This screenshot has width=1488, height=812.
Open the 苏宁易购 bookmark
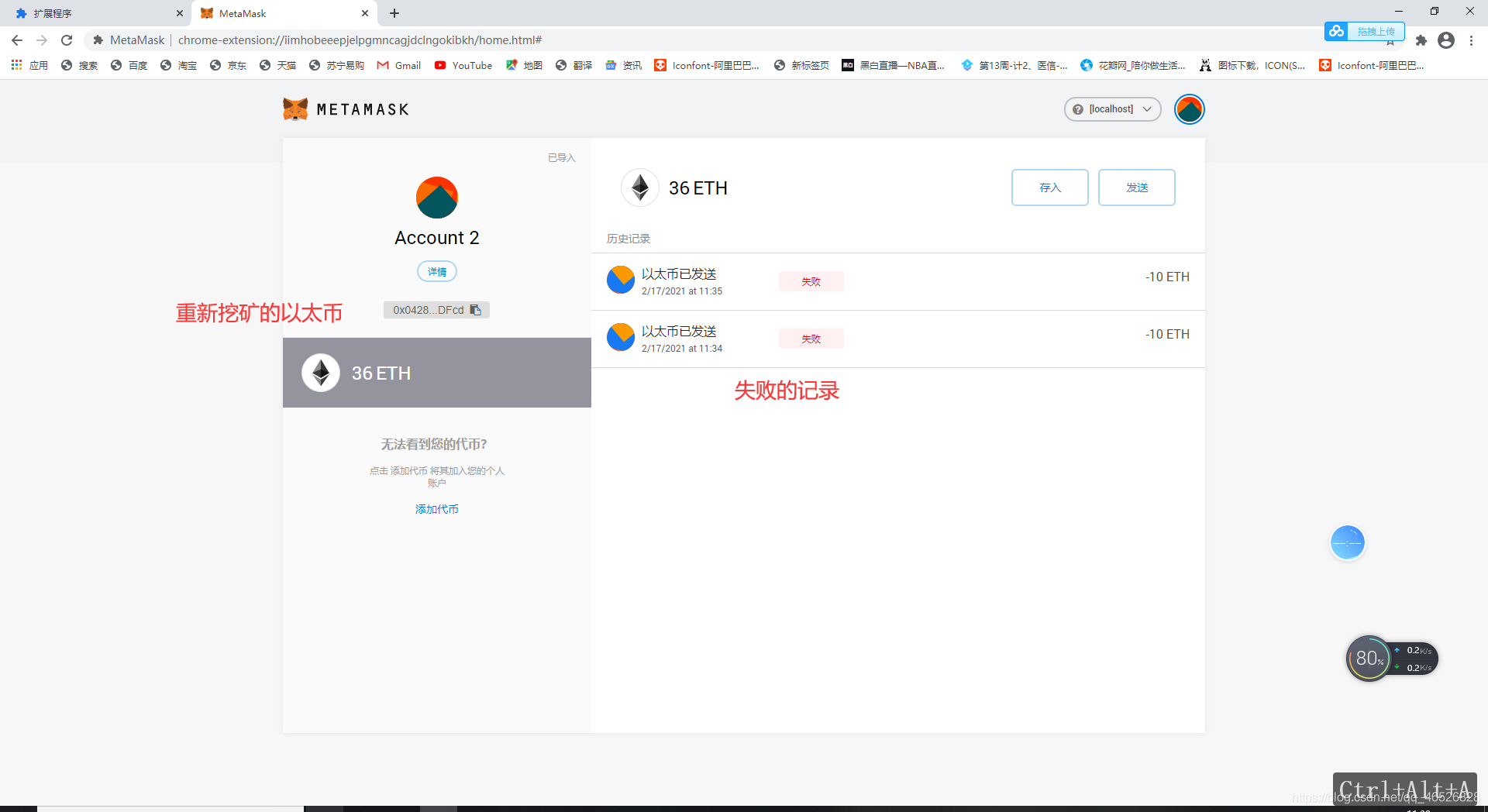coord(336,66)
